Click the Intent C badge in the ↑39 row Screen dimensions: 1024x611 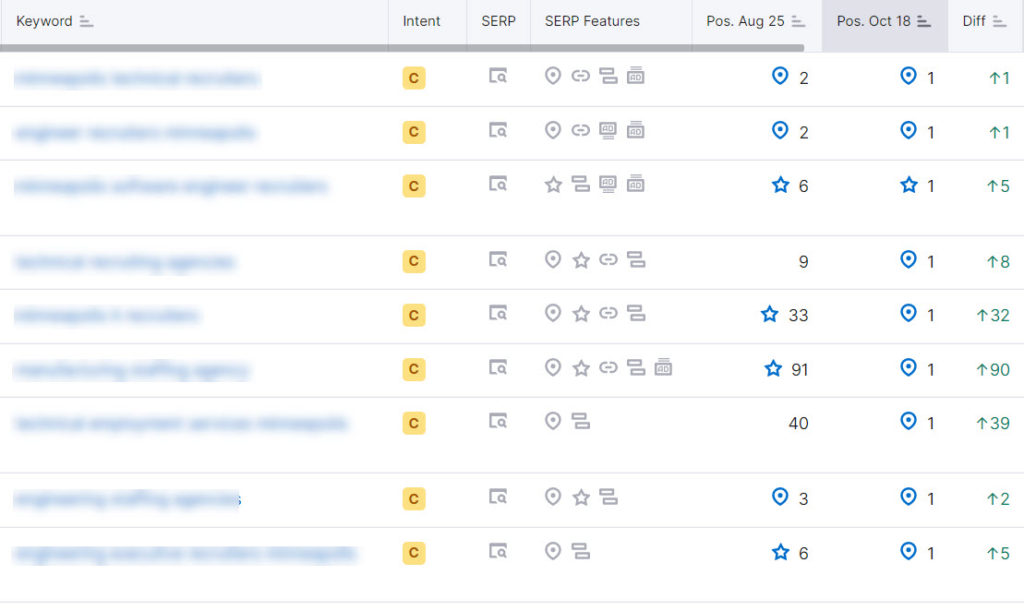[413, 423]
